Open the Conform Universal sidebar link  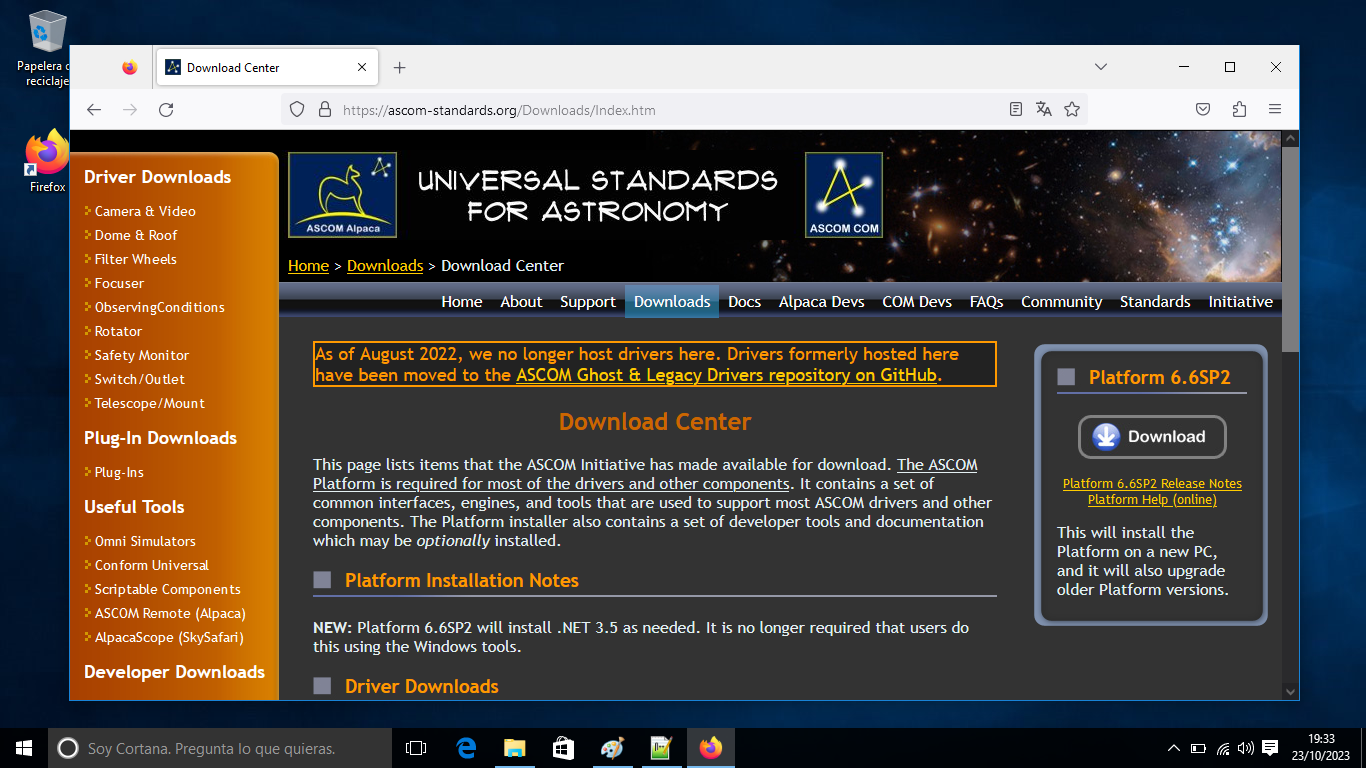click(152, 565)
